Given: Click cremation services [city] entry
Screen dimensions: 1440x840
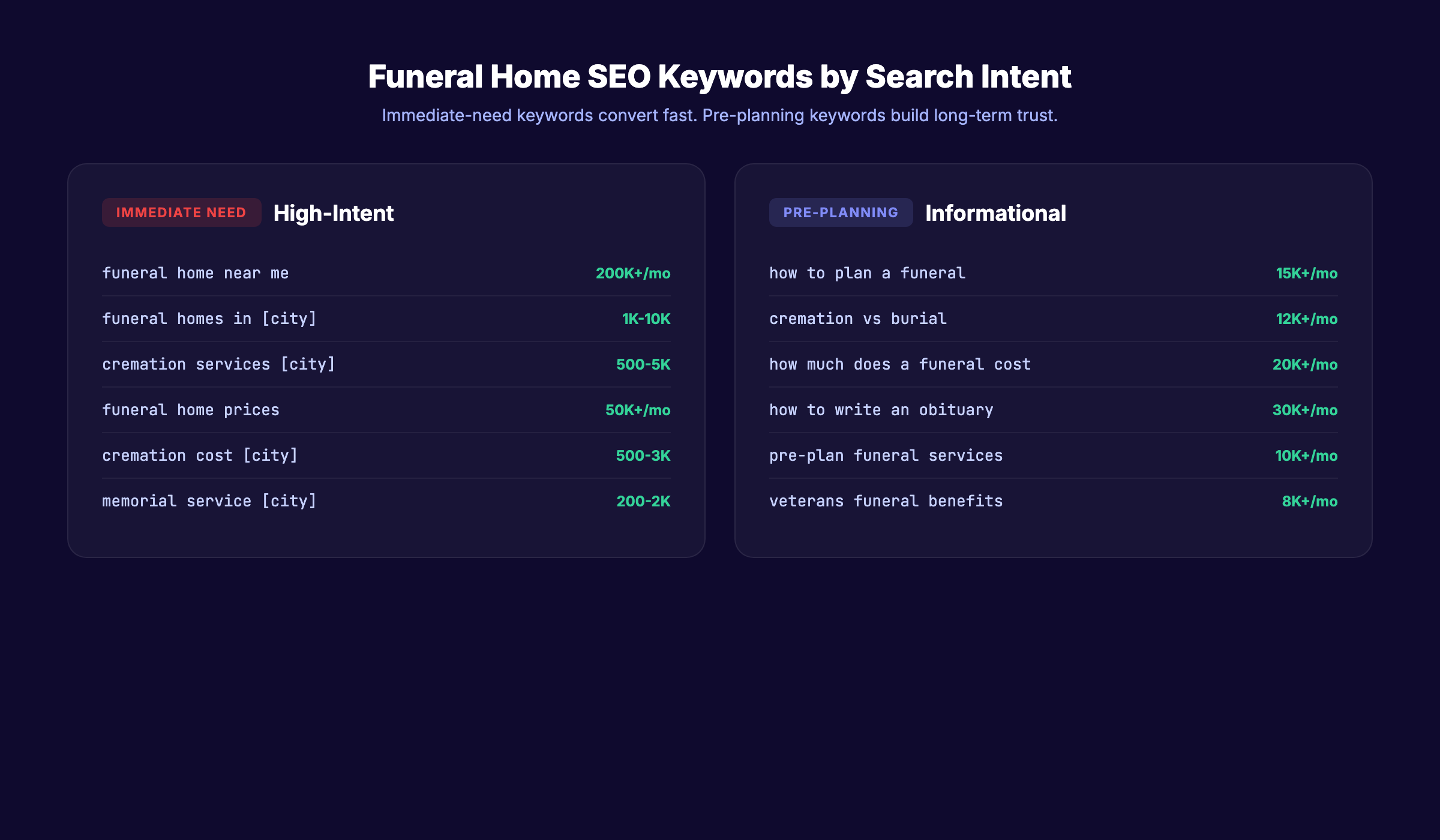Looking at the screenshot, I should pyautogui.click(x=219, y=364).
